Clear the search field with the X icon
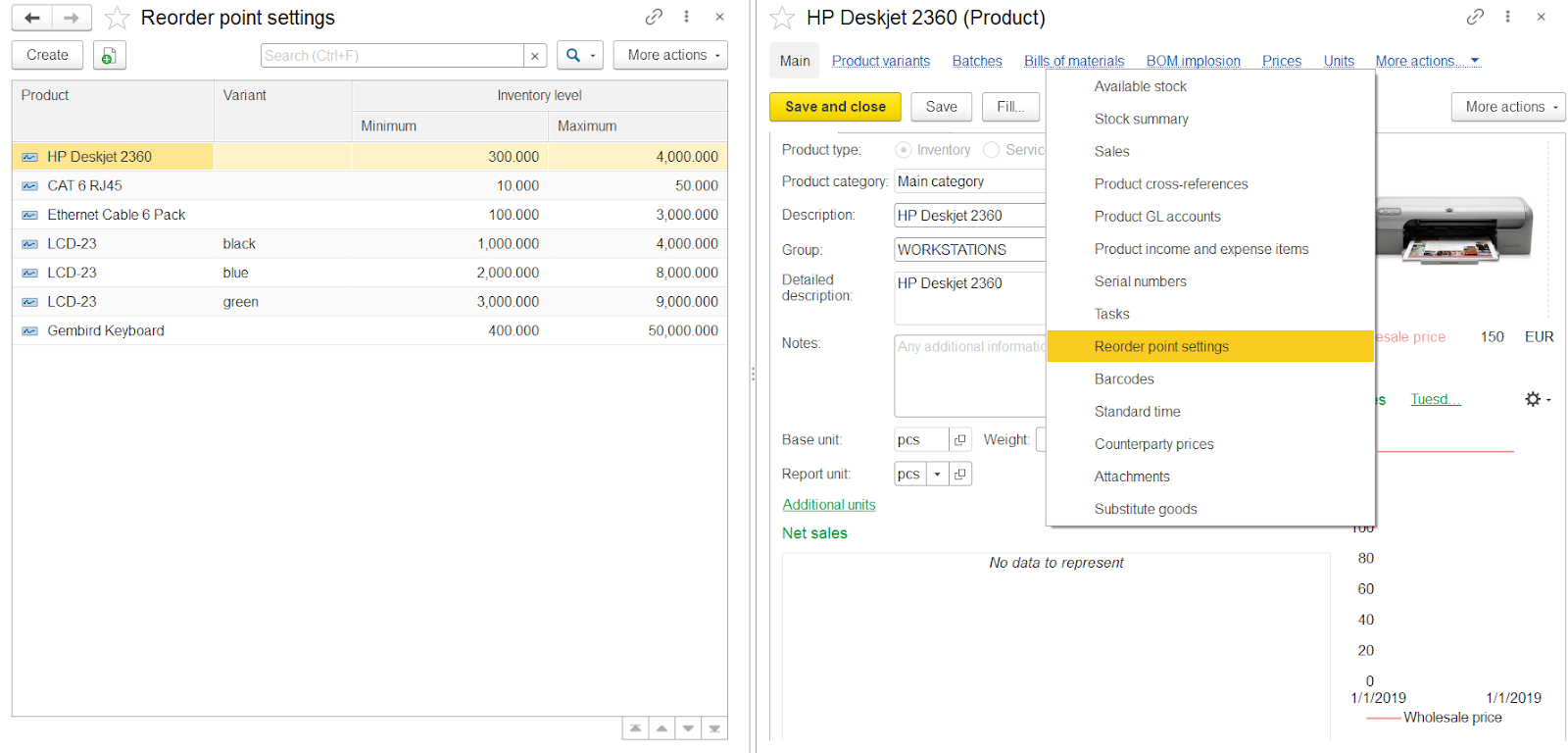The width and height of the screenshot is (1568, 753). pos(535,56)
